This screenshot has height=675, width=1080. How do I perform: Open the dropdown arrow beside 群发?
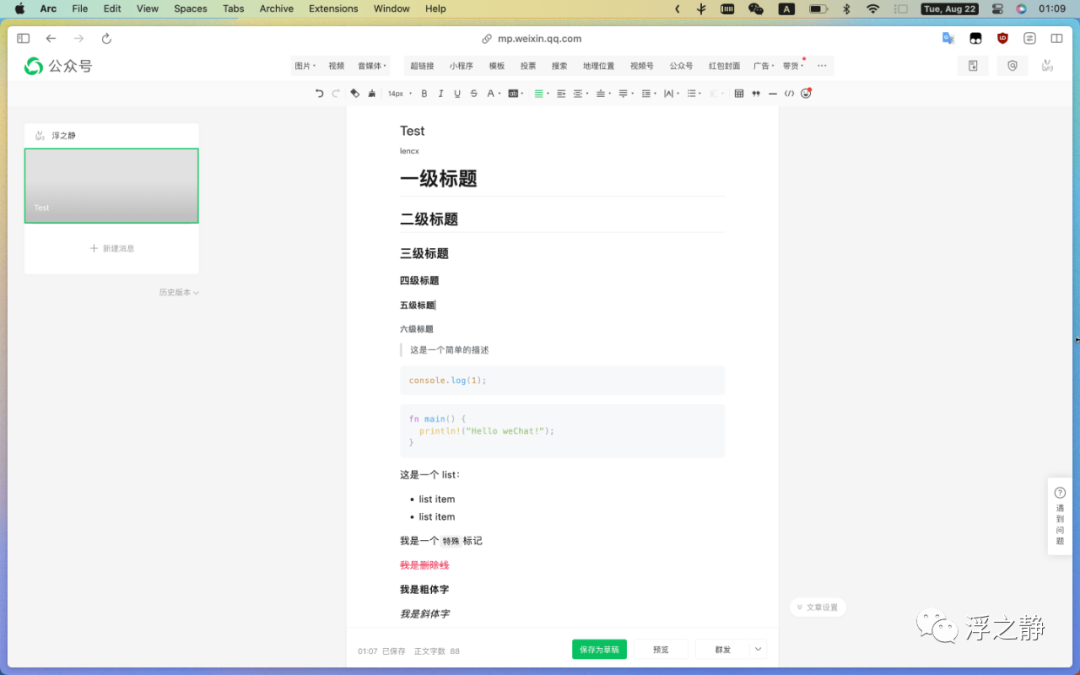pos(758,650)
